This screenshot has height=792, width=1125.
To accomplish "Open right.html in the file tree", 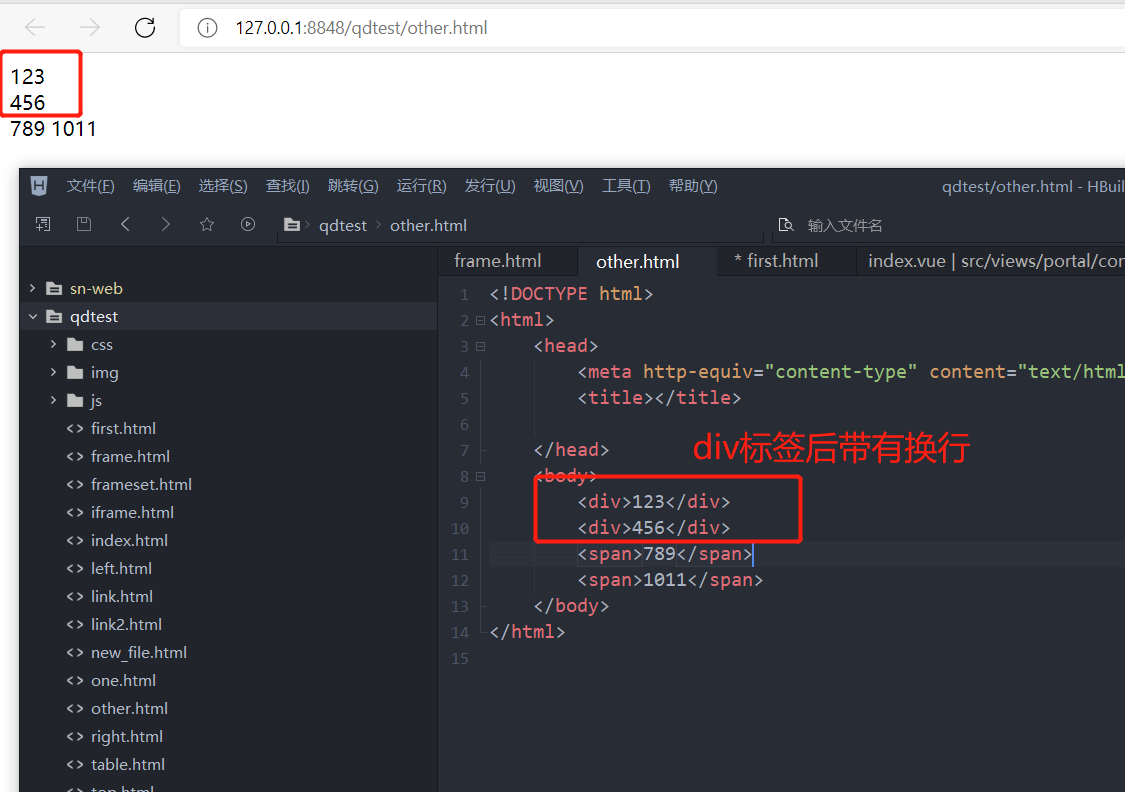I will click(126, 736).
